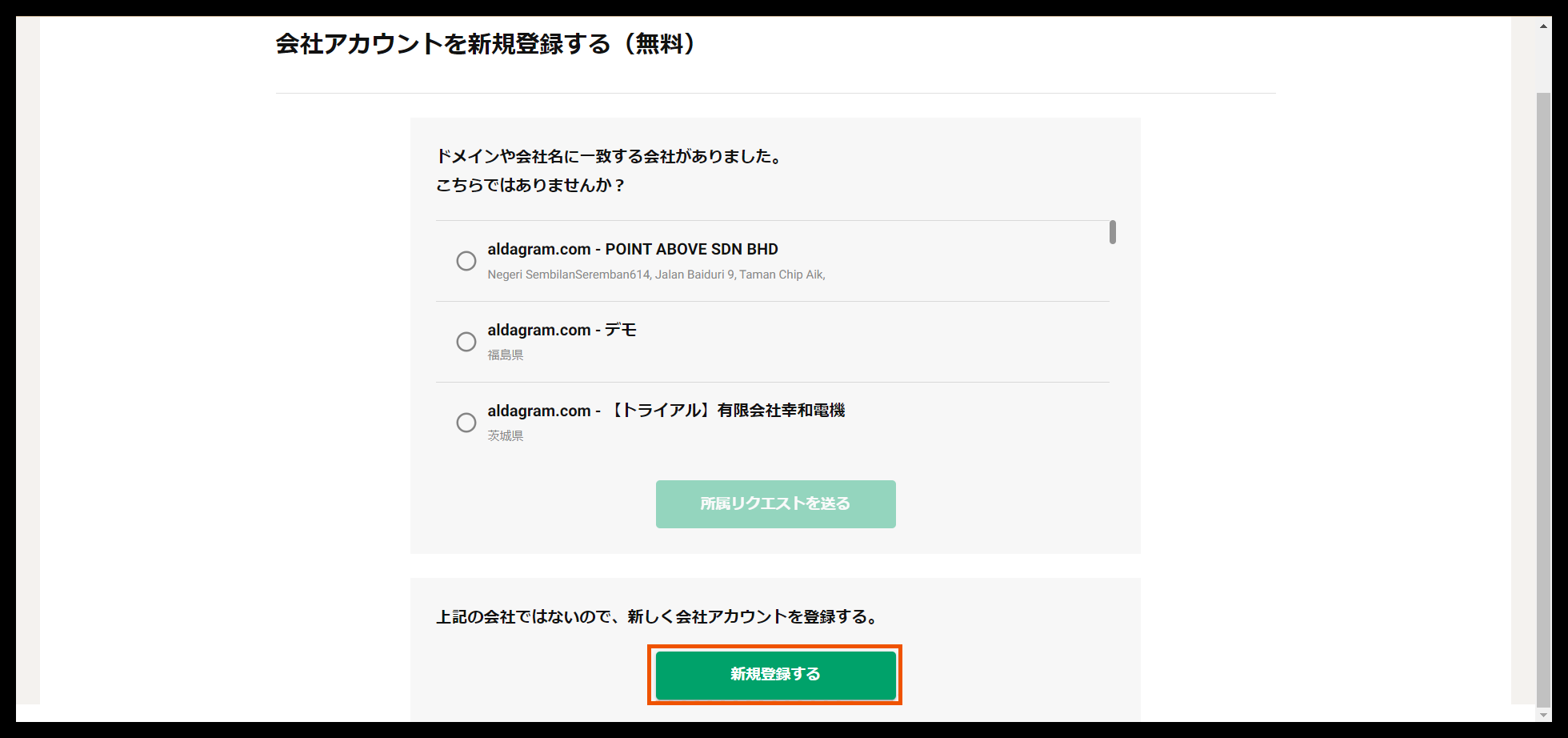
Task: Click the 新規登録する green button
Action: coord(774,674)
